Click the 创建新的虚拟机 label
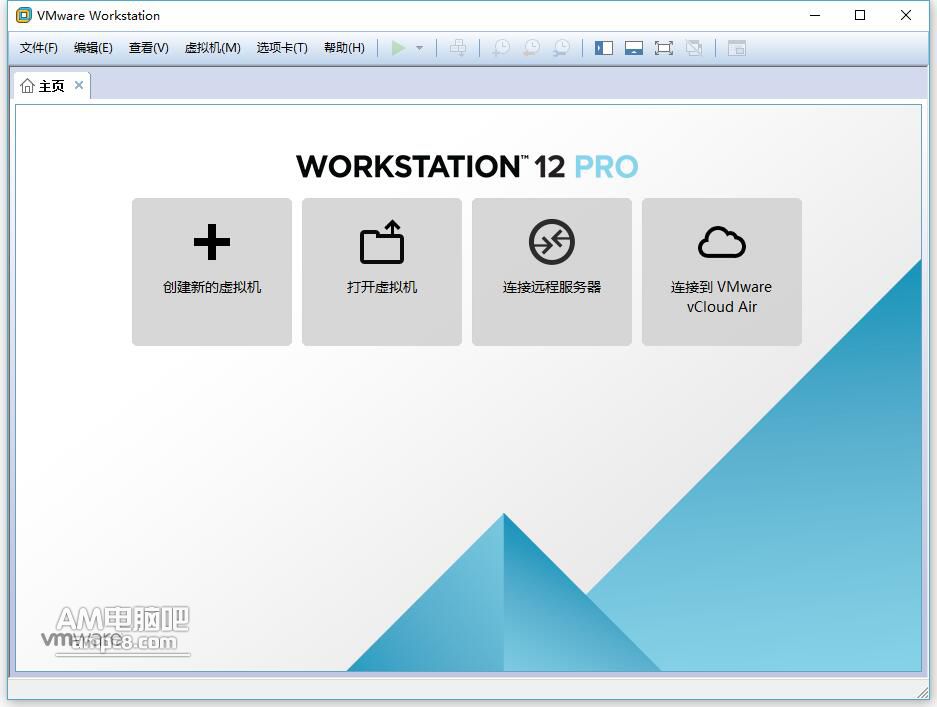The width and height of the screenshot is (937, 707). tap(212, 287)
